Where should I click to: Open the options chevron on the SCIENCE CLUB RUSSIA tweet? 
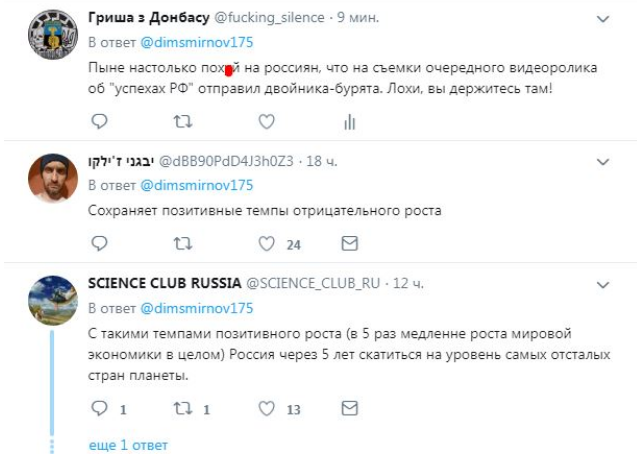[x=603, y=282]
